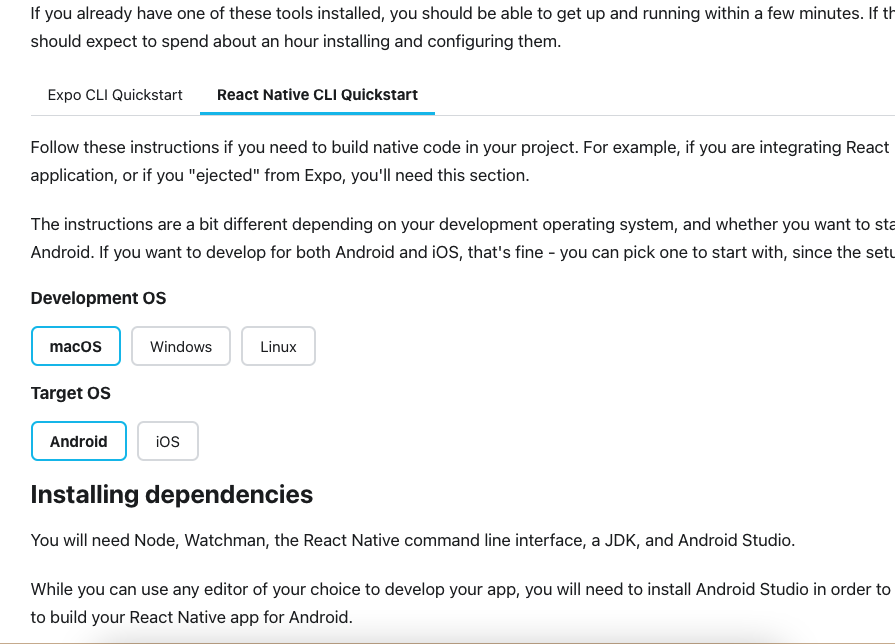Click the paragraph starting 'Follow these instructions'

pyautogui.click(x=400, y=148)
